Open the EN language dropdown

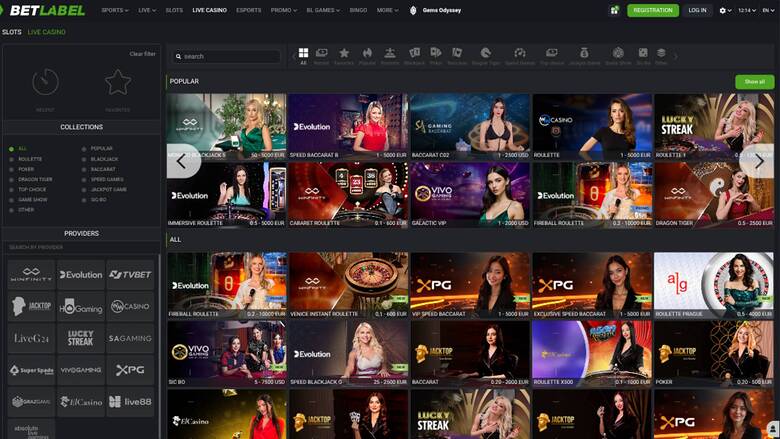[769, 10]
